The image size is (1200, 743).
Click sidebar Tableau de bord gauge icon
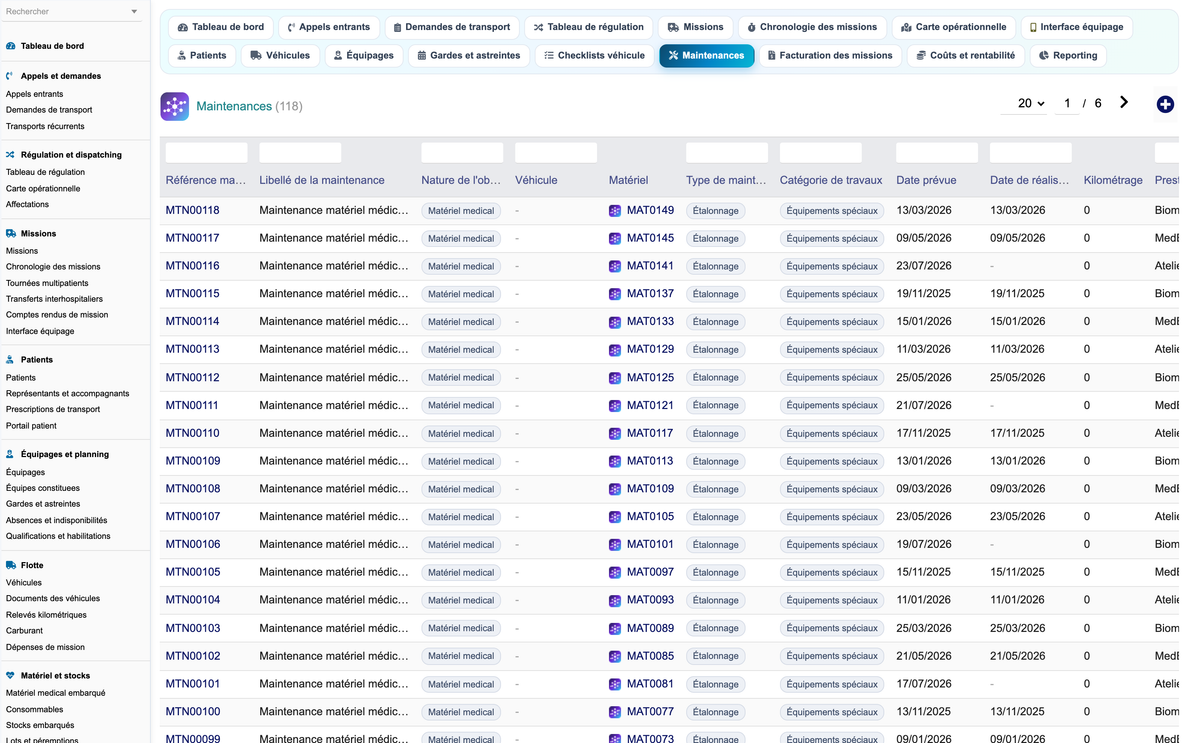11,46
